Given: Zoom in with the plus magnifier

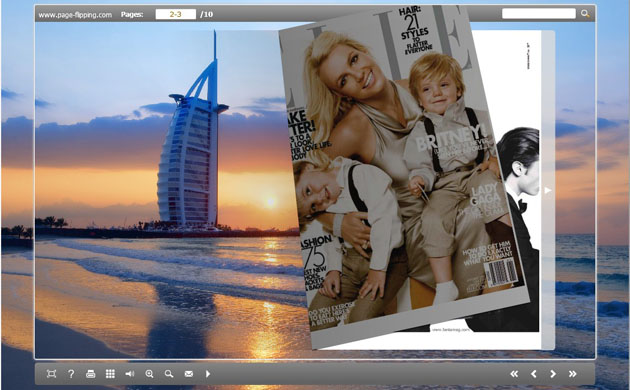Looking at the screenshot, I should click(x=149, y=374).
